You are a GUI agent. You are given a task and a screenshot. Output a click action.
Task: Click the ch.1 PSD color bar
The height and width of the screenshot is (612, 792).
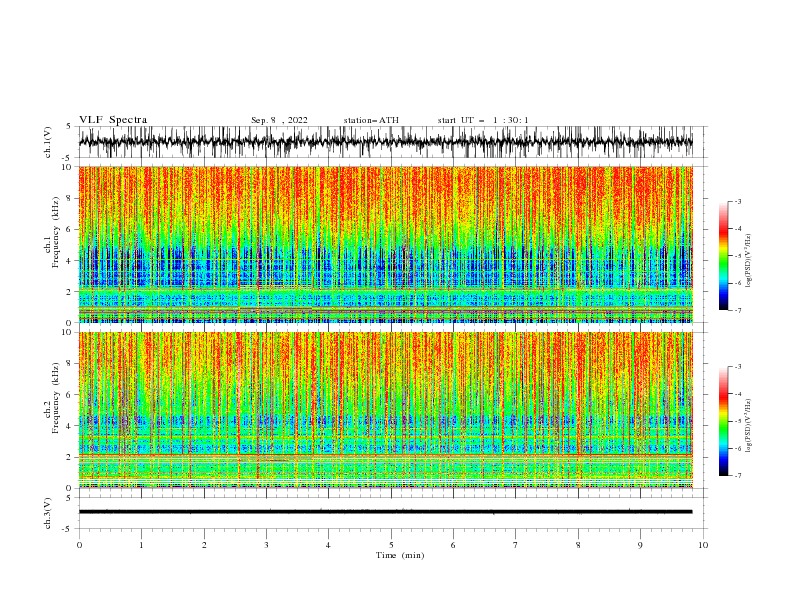(x=723, y=256)
